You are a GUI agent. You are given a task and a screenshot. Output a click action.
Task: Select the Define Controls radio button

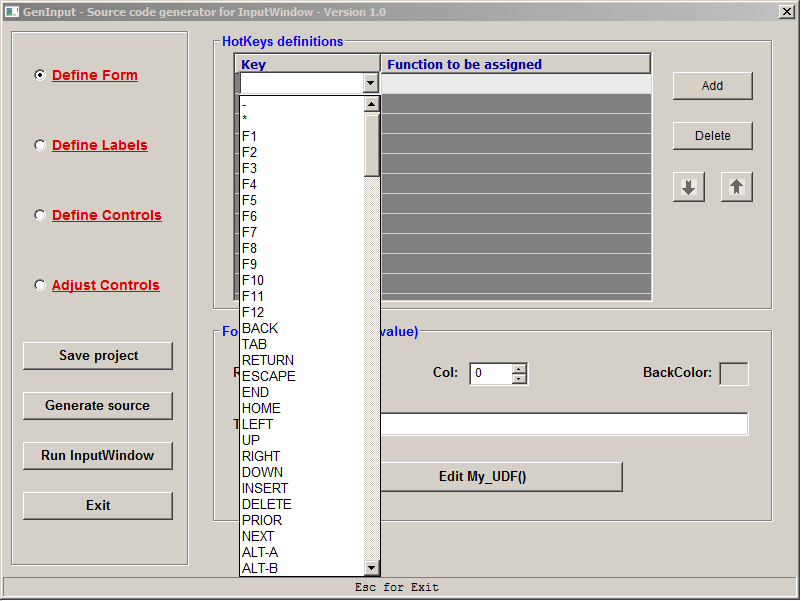coord(40,215)
